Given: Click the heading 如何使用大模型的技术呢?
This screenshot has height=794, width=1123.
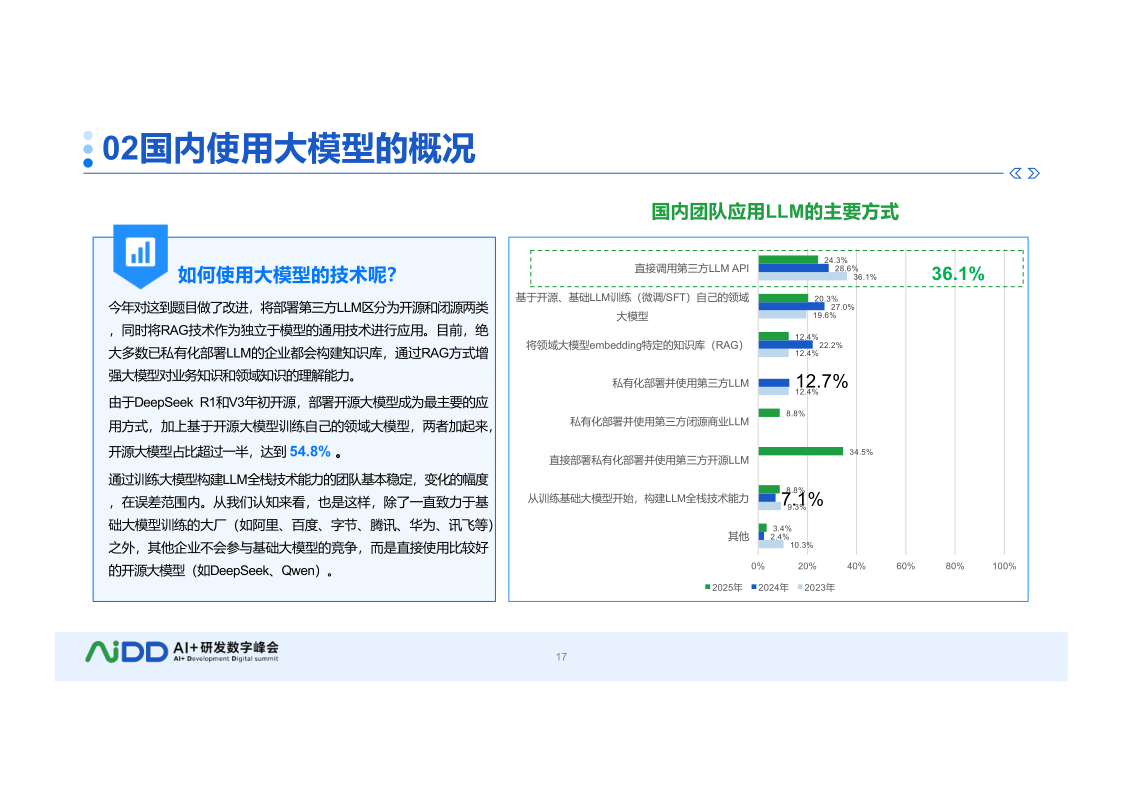Looking at the screenshot, I should point(286,275).
